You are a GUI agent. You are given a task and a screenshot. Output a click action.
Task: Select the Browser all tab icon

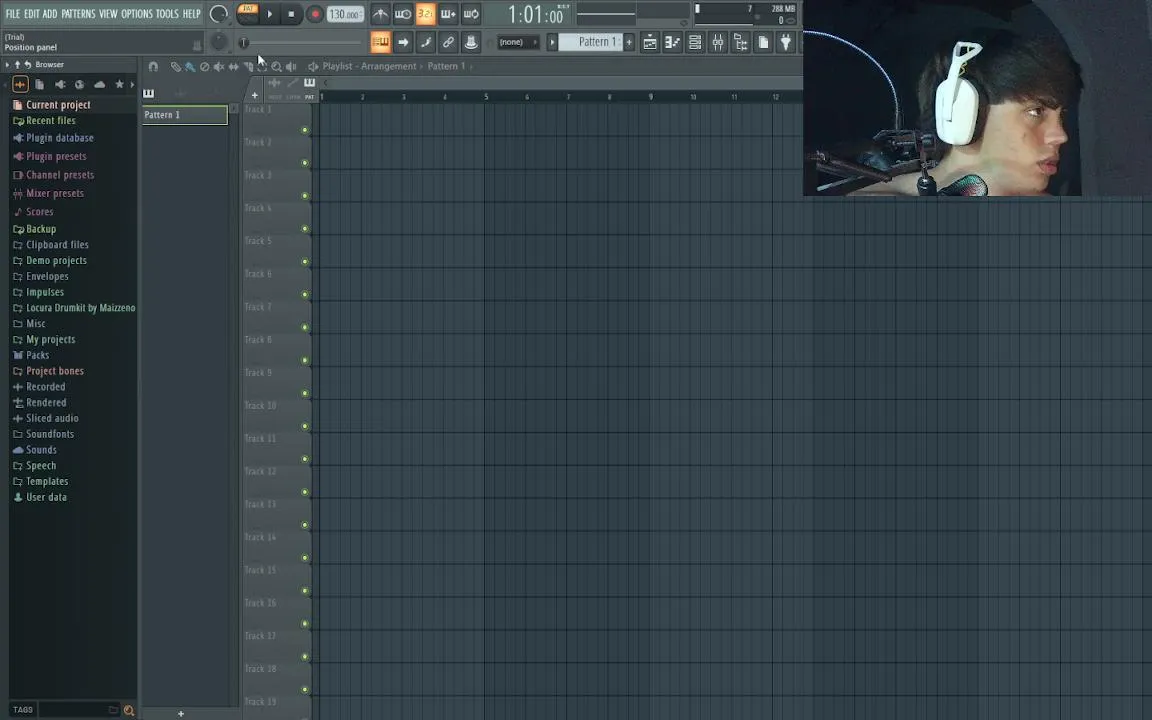coord(21,84)
